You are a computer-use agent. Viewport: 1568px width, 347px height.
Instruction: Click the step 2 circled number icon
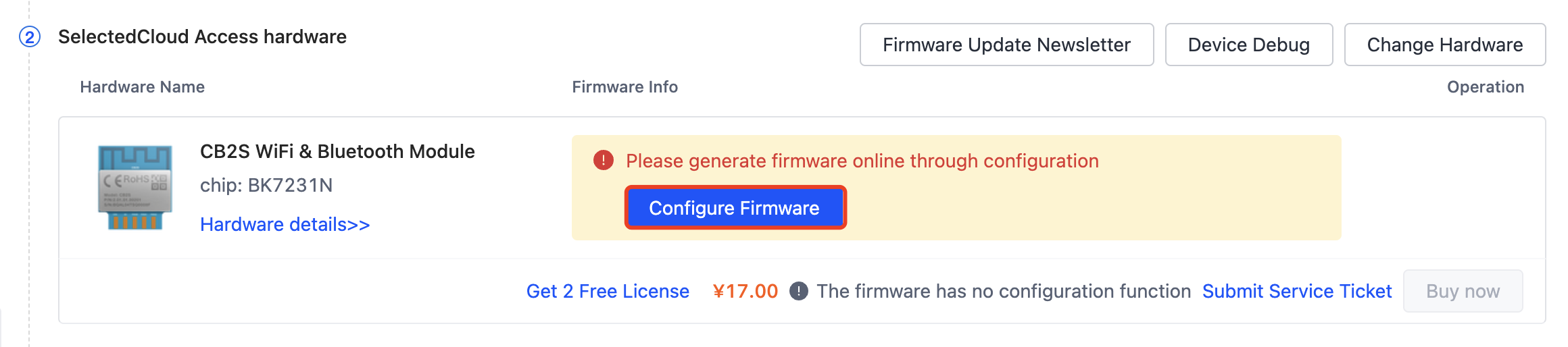coord(30,36)
